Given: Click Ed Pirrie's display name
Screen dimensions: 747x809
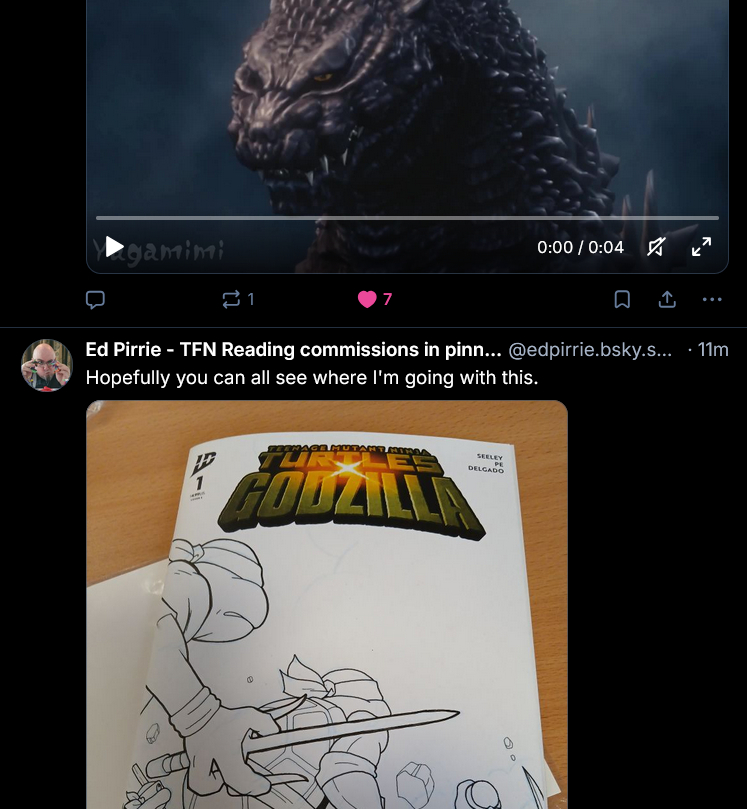Looking at the screenshot, I should (x=293, y=350).
